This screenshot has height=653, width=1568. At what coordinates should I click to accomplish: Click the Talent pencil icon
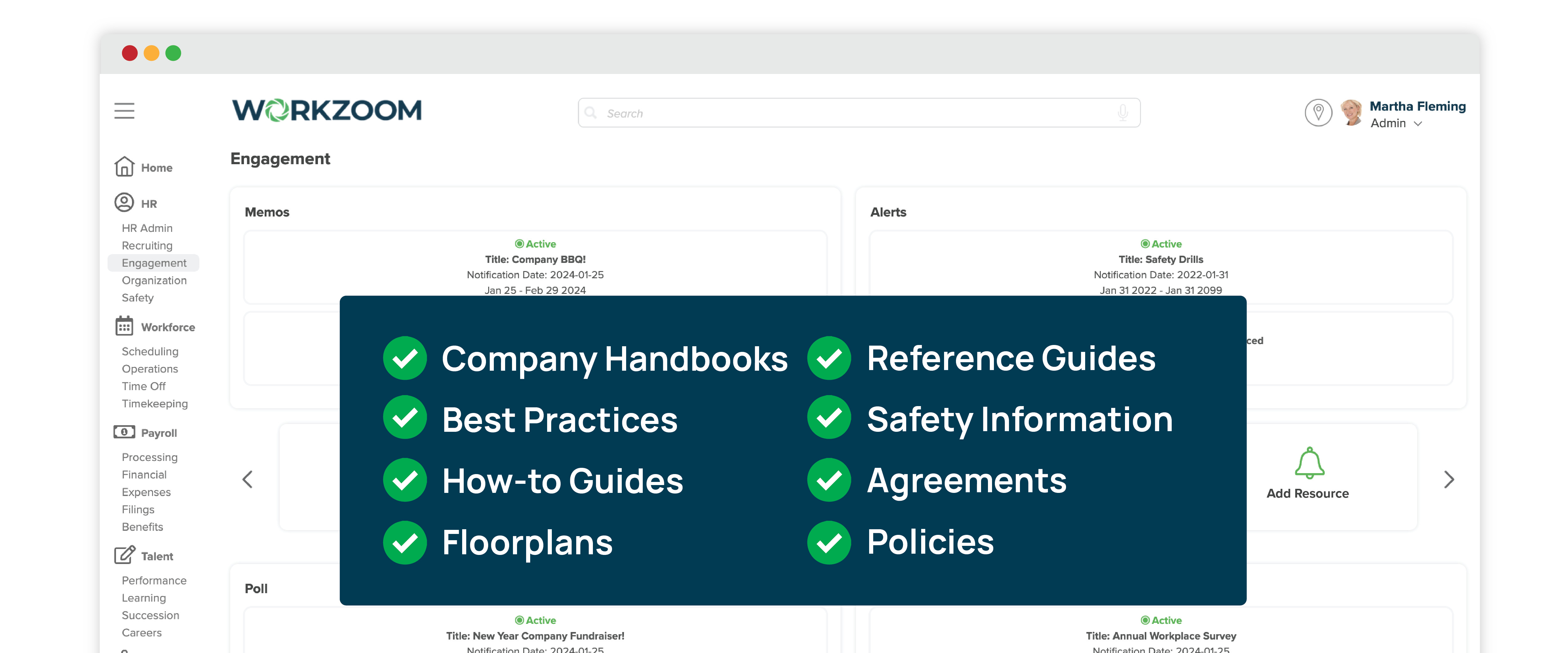click(x=124, y=554)
